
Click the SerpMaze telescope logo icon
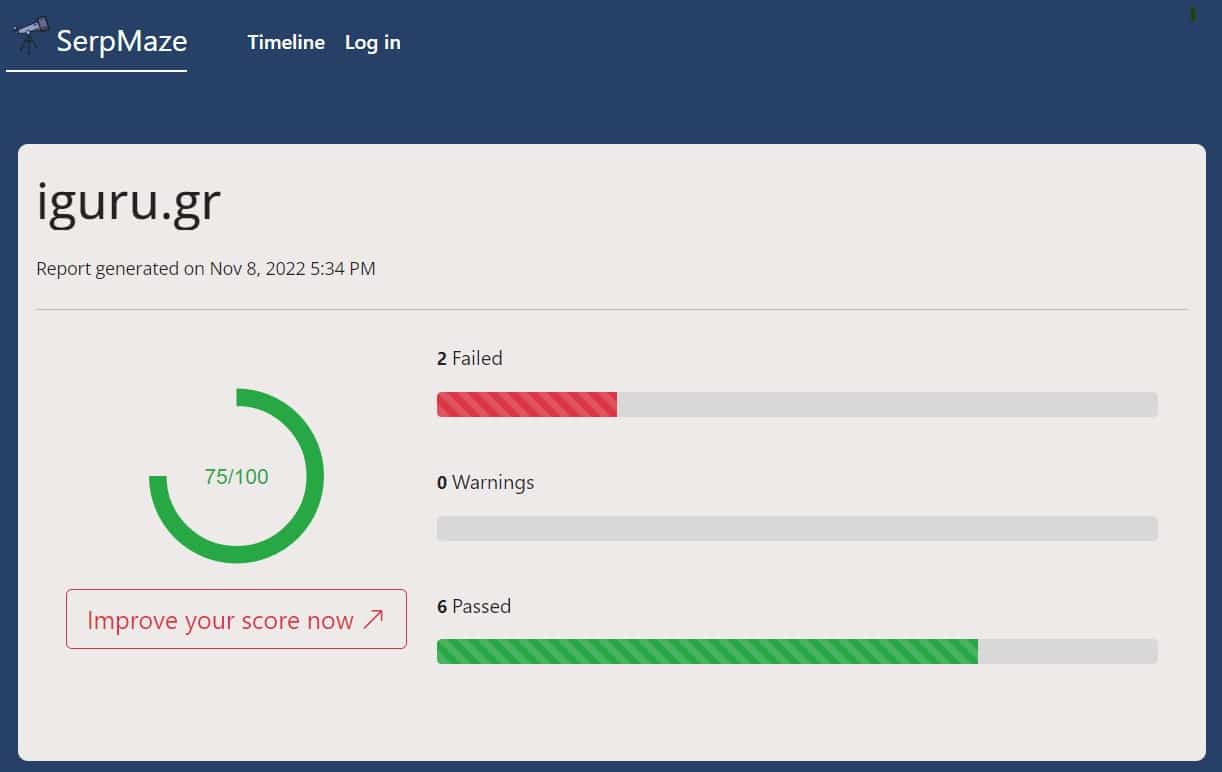tap(30, 37)
